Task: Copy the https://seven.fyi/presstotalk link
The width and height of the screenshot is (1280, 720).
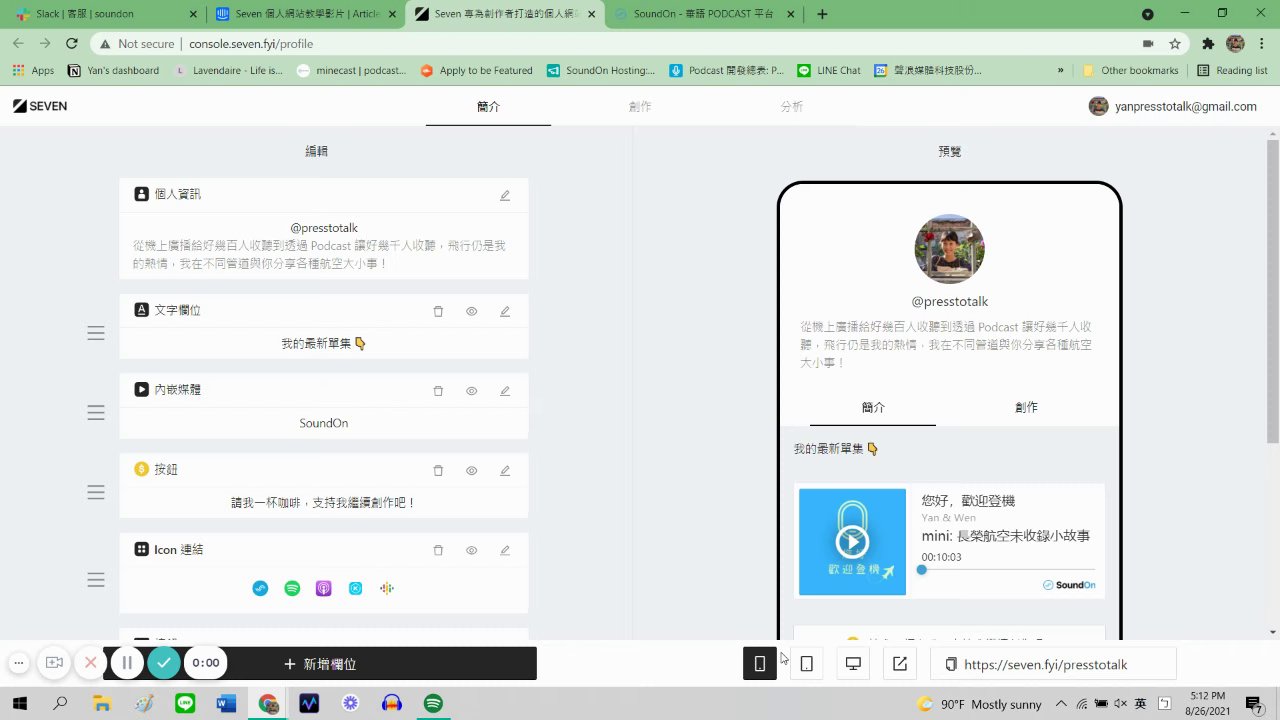Action: point(1053,664)
